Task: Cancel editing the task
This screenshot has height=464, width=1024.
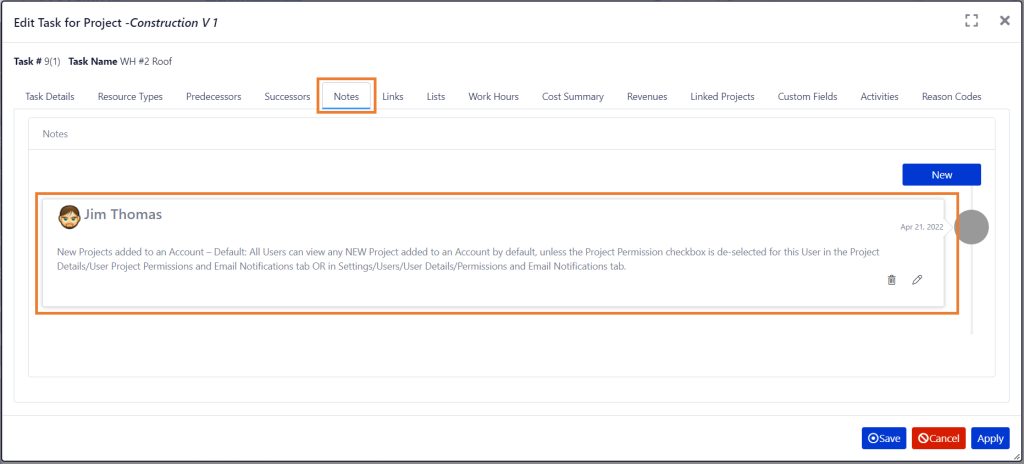Action: pyautogui.click(x=938, y=438)
